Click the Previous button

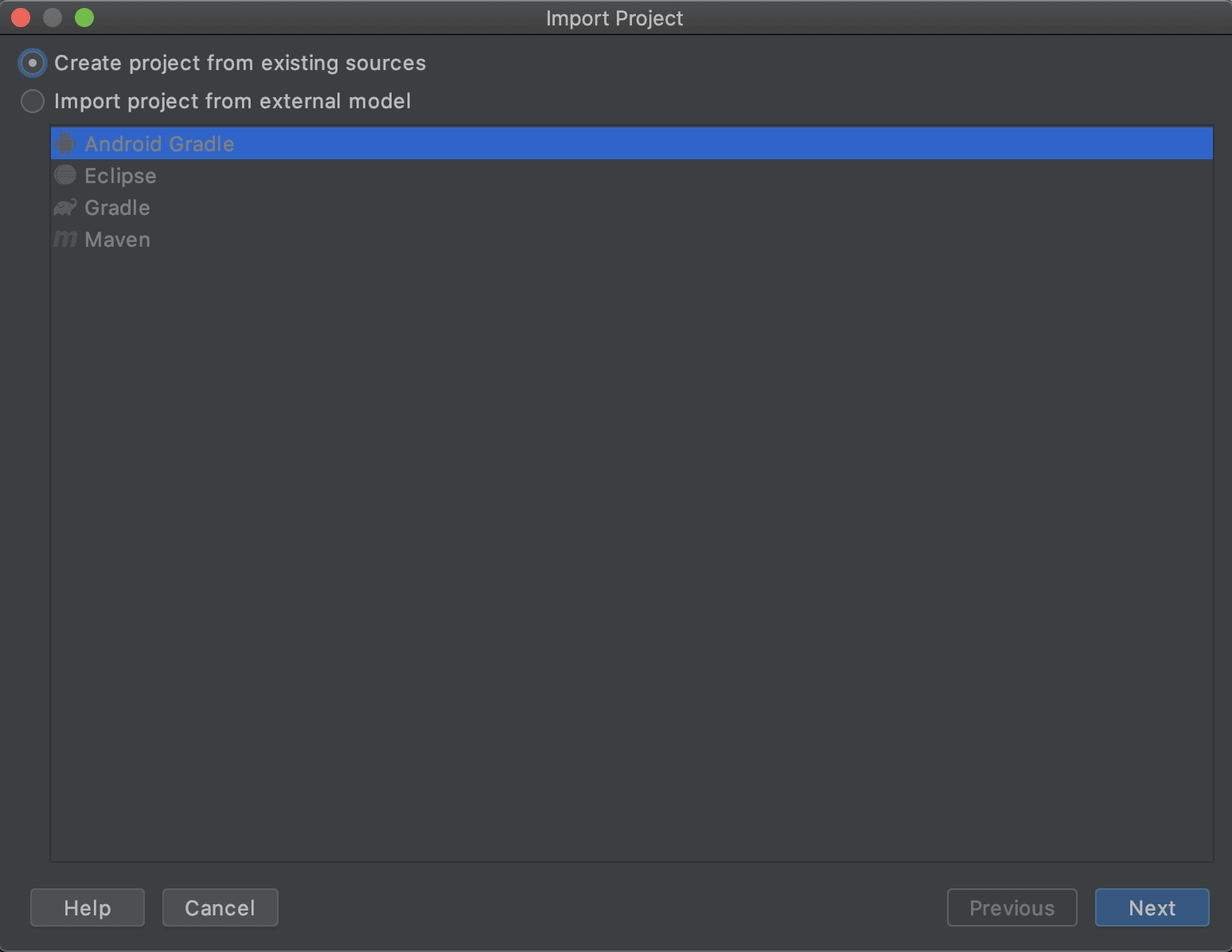(1012, 907)
